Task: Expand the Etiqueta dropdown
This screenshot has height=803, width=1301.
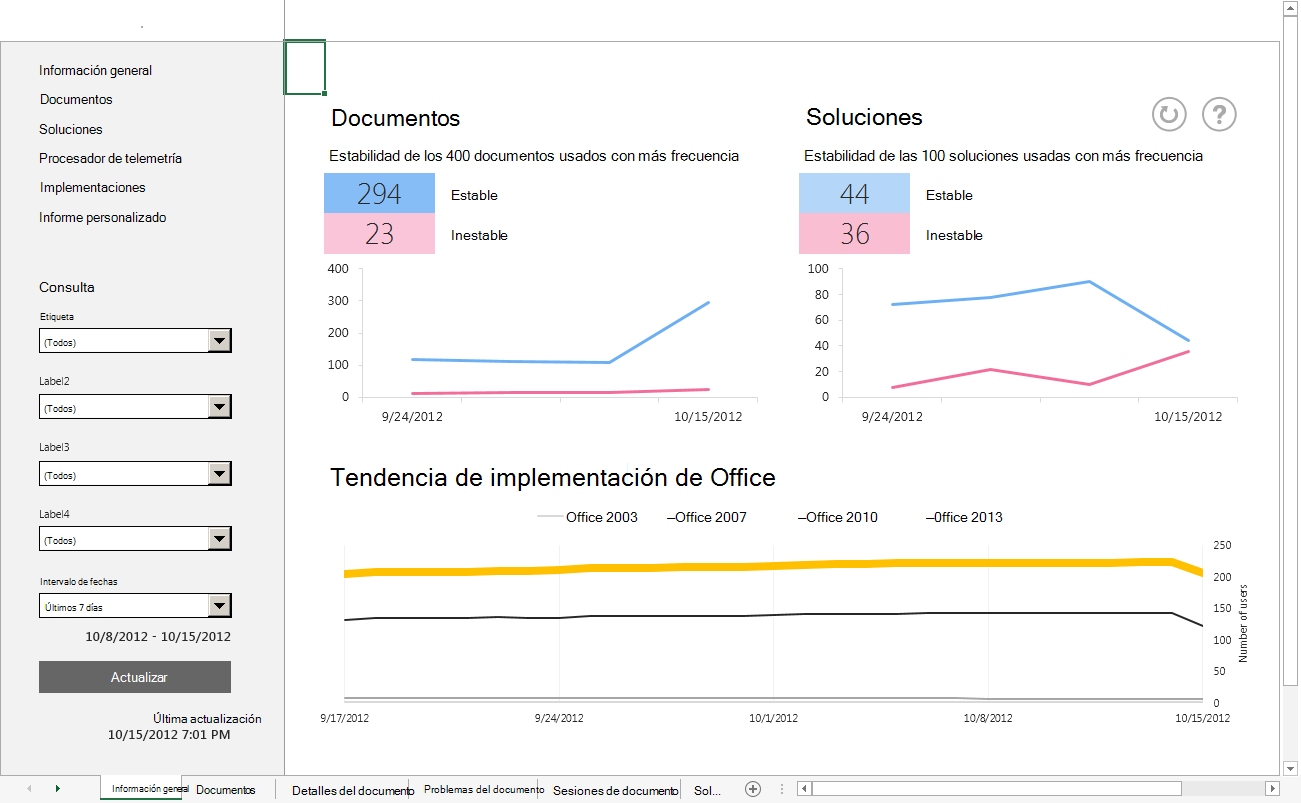Action: click(x=219, y=342)
